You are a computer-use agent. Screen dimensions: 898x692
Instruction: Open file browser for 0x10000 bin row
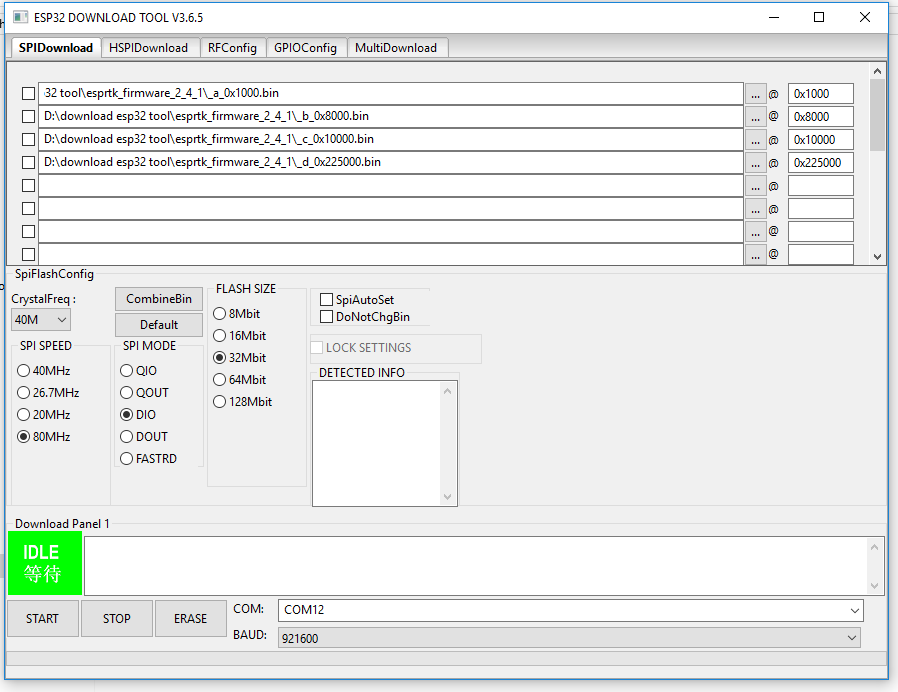[x=755, y=139]
